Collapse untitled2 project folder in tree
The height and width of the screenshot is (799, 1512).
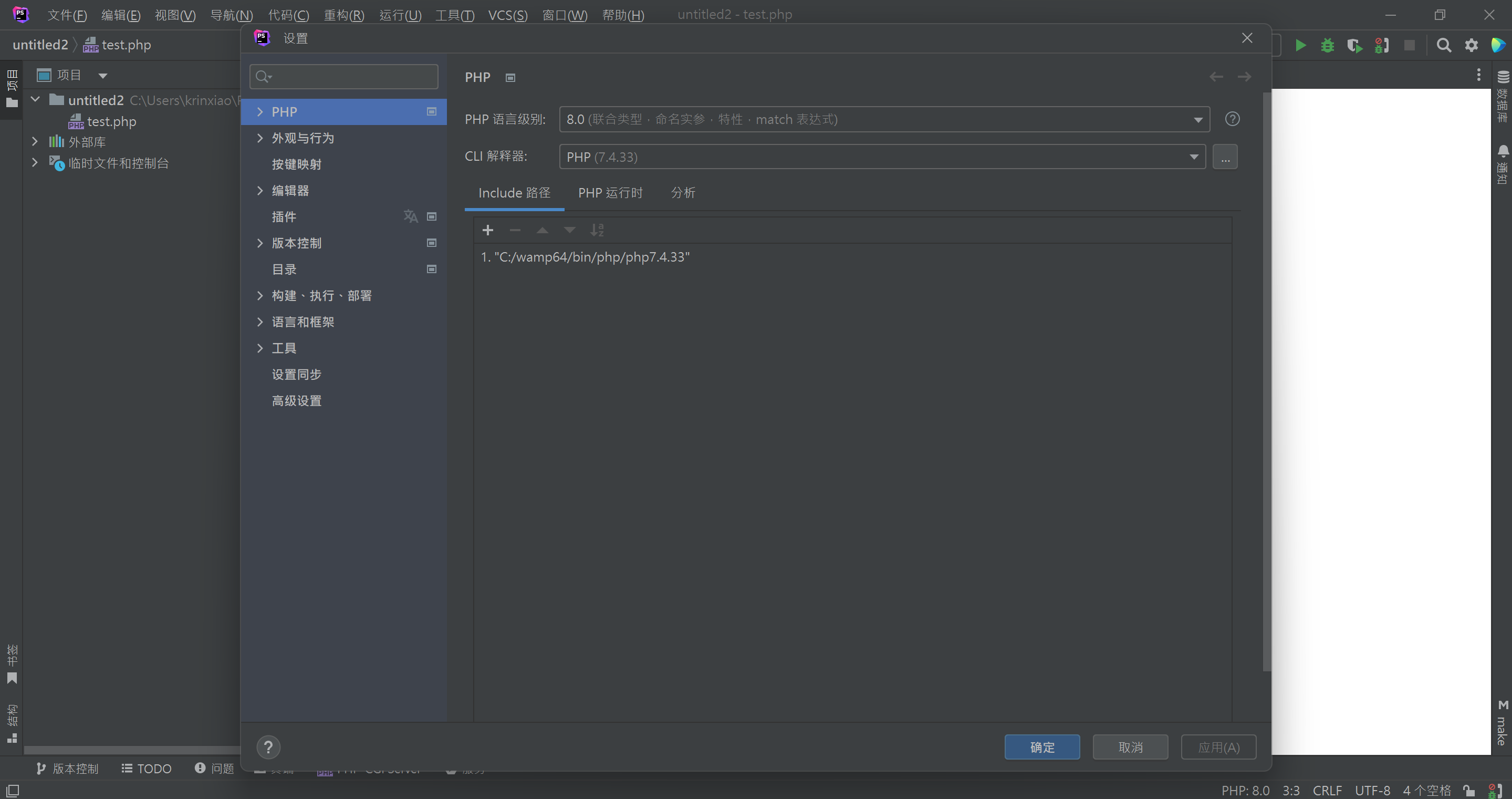point(35,99)
